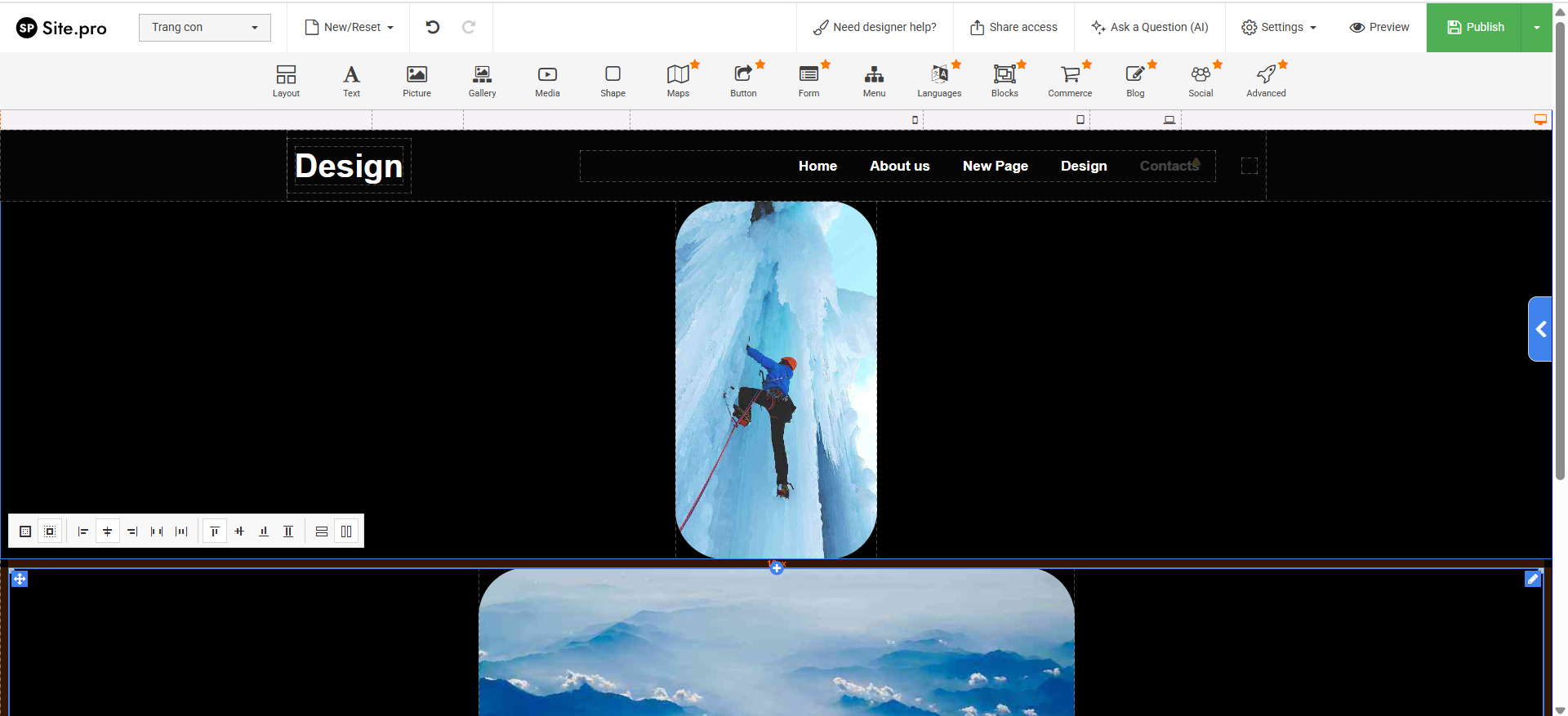The width and height of the screenshot is (1568, 716).
Task: Click the About us menu item
Action: click(899, 166)
